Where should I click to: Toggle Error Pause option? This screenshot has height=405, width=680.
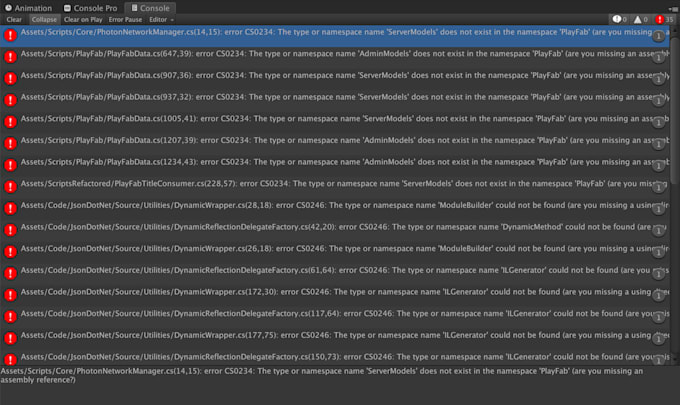[125, 20]
